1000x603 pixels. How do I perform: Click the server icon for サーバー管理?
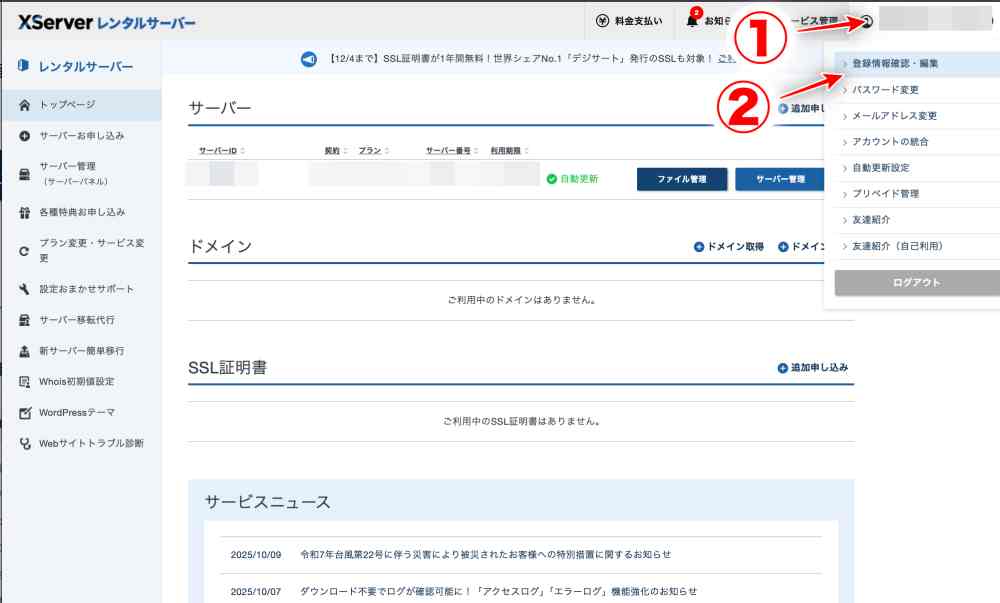click(25, 173)
